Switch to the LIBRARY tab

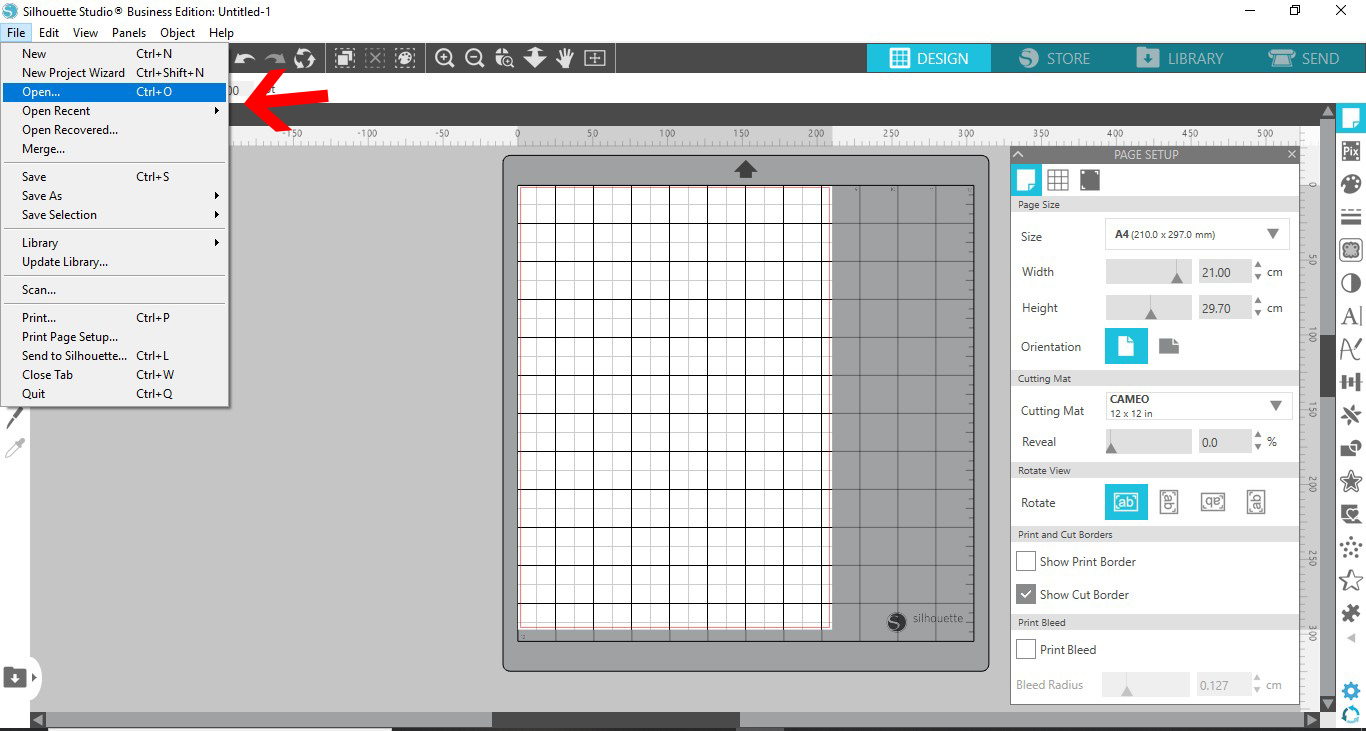(1179, 58)
